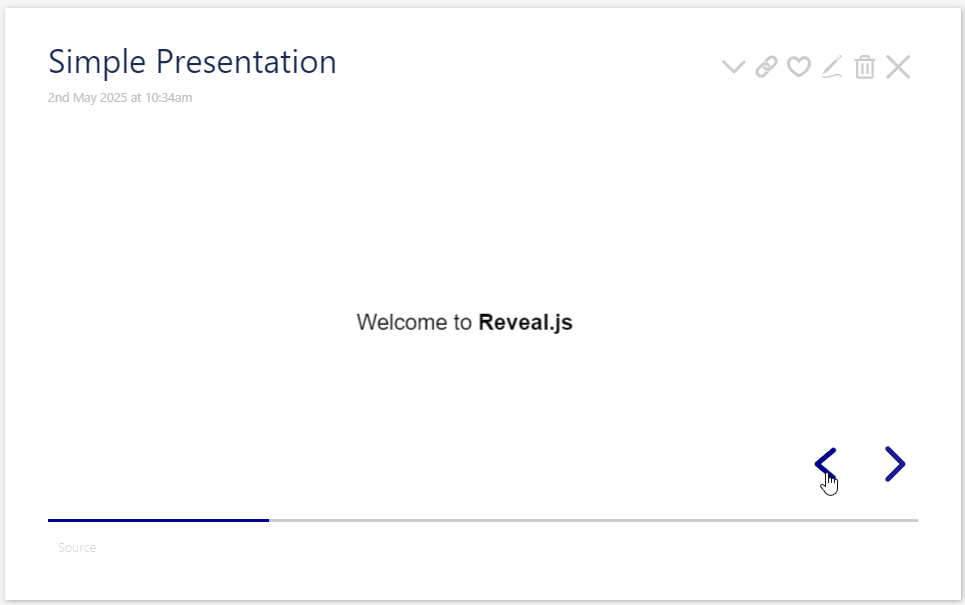Close the Simple Presentation card

click(x=898, y=66)
